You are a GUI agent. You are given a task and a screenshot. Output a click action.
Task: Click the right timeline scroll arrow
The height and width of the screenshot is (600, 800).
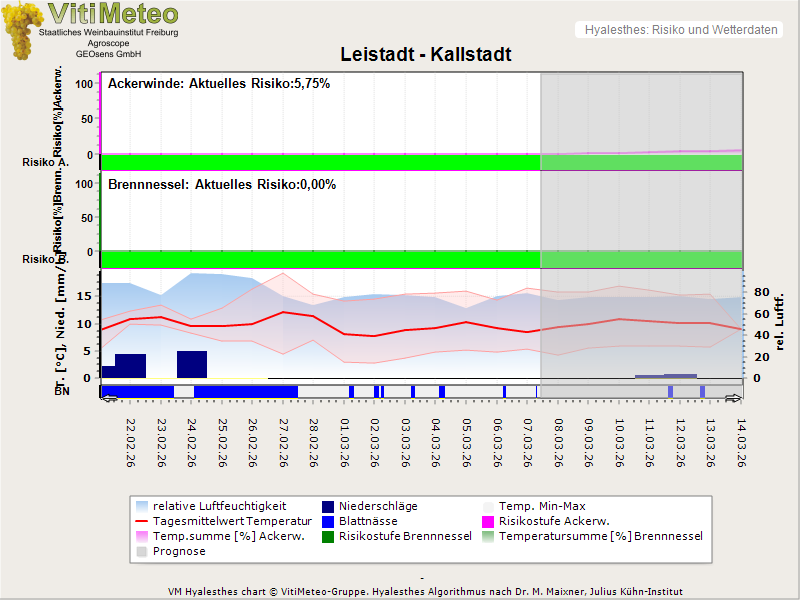733,399
